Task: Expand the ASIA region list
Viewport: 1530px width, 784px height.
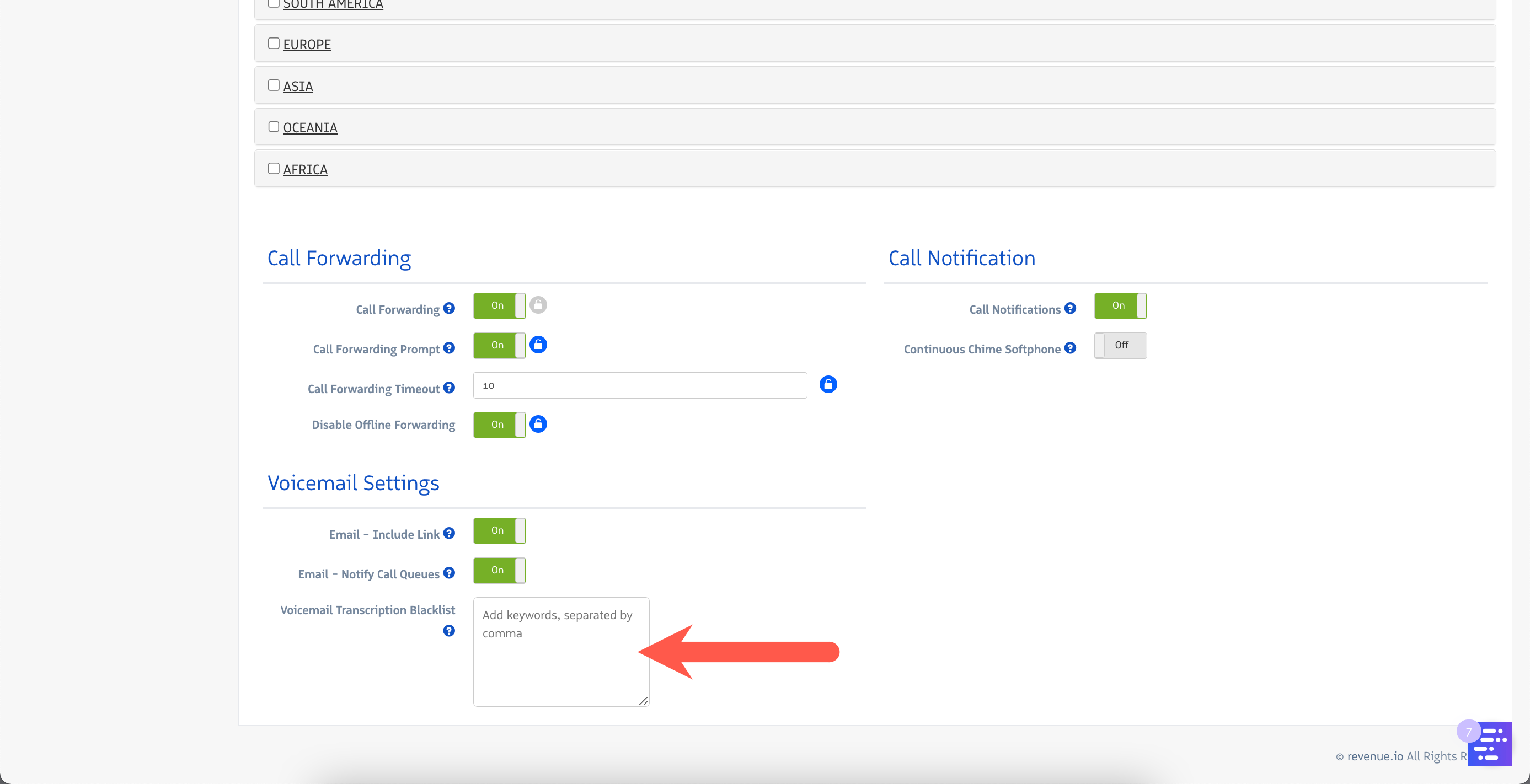Action: pos(298,87)
